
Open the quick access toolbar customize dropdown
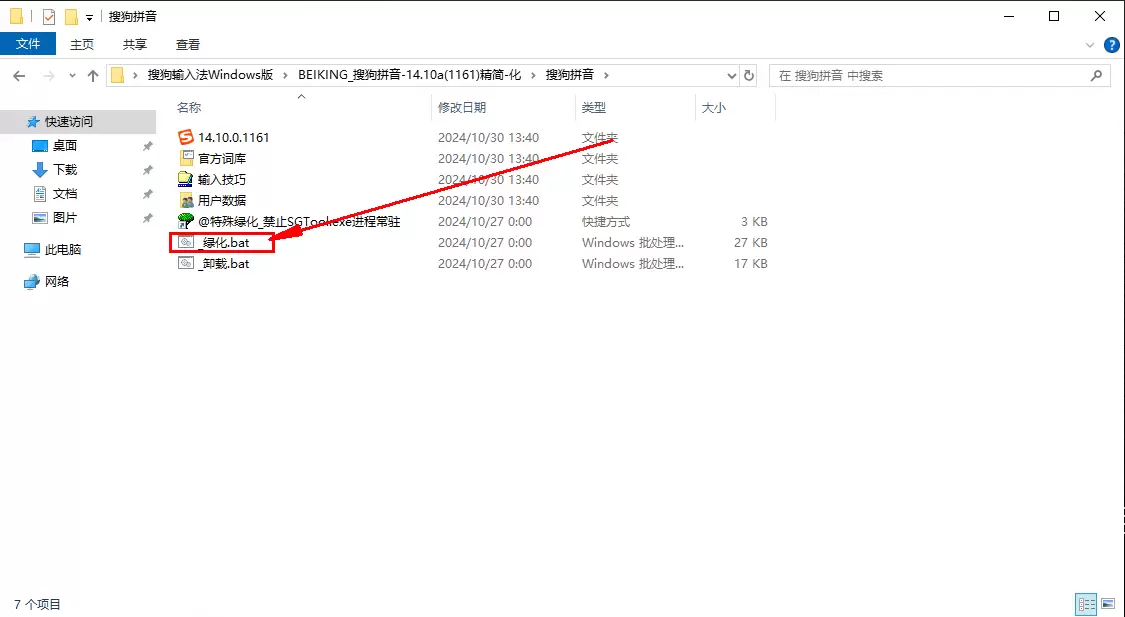point(89,18)
